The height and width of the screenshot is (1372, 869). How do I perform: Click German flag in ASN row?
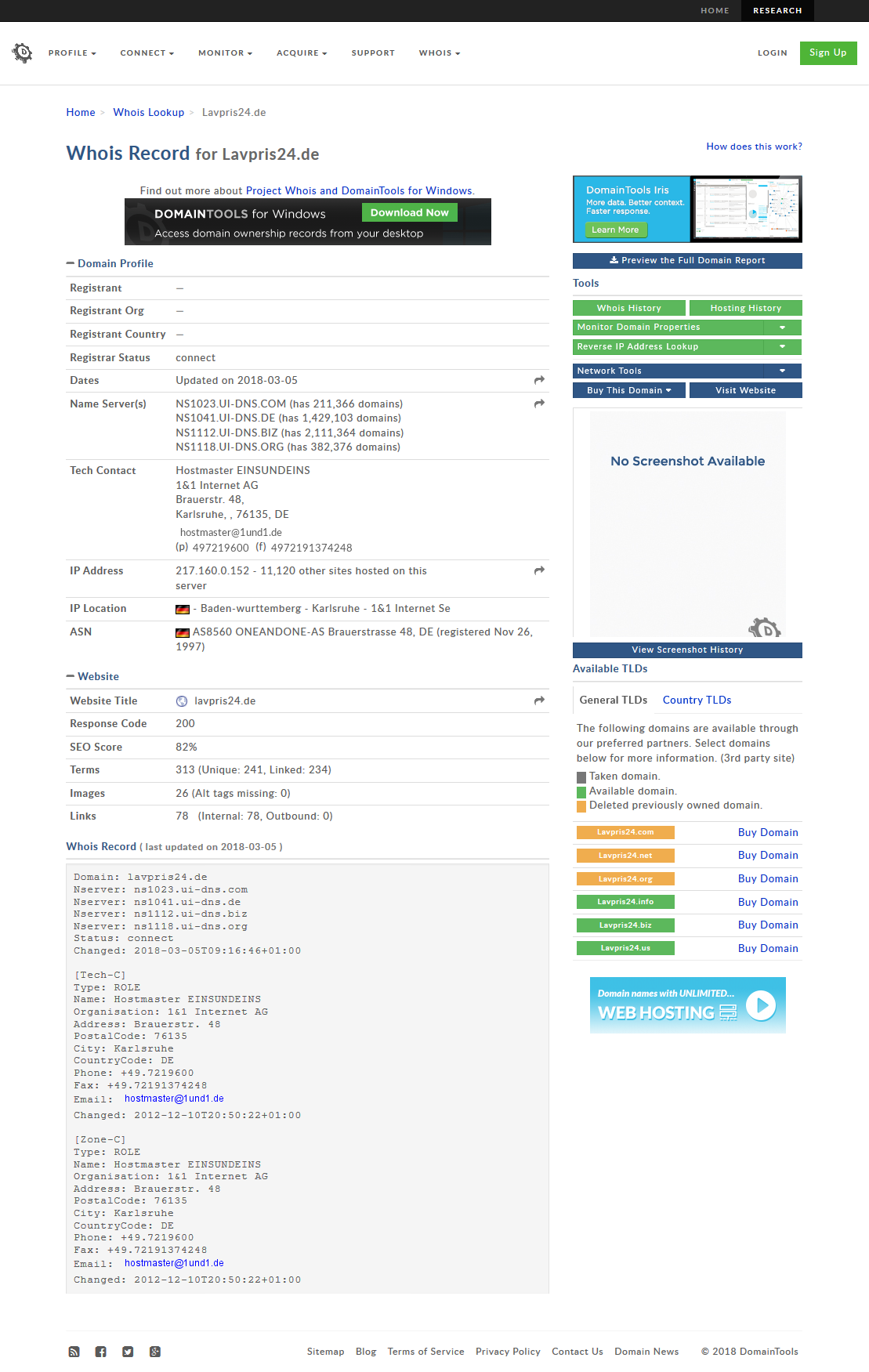click(x=183, y=632)
